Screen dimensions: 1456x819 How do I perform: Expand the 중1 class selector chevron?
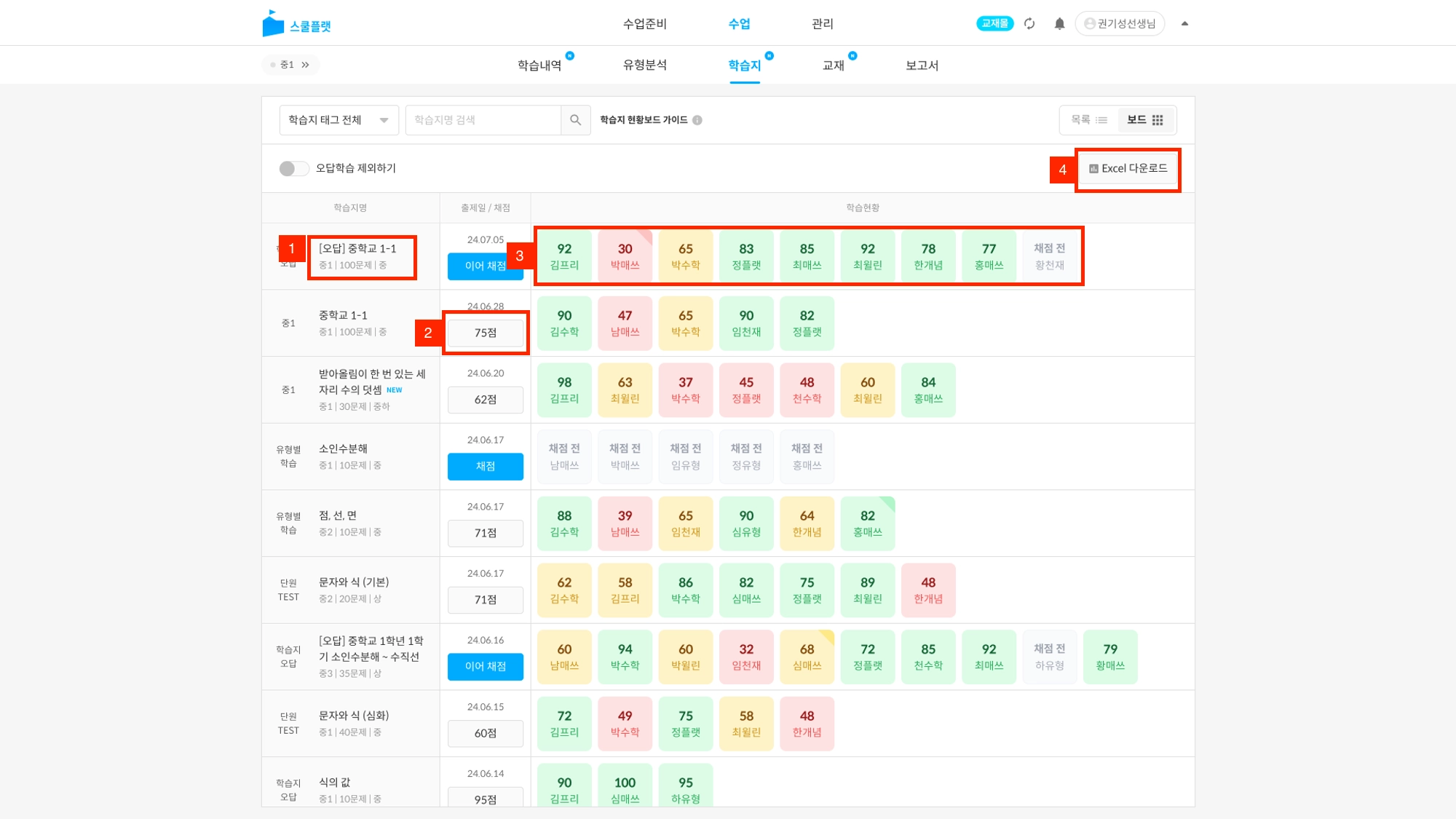[x=306, y=65]
